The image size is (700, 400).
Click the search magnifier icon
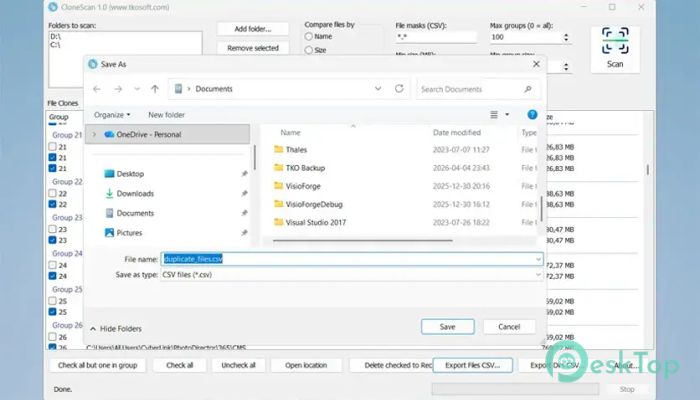[528, 89]
